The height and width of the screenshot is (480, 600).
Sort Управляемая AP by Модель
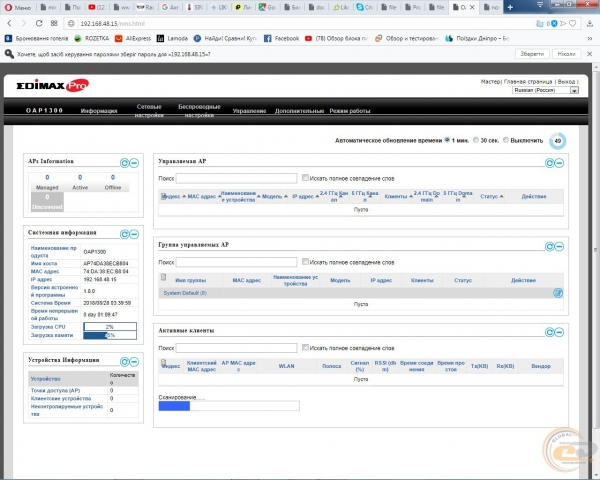(272, 196)
